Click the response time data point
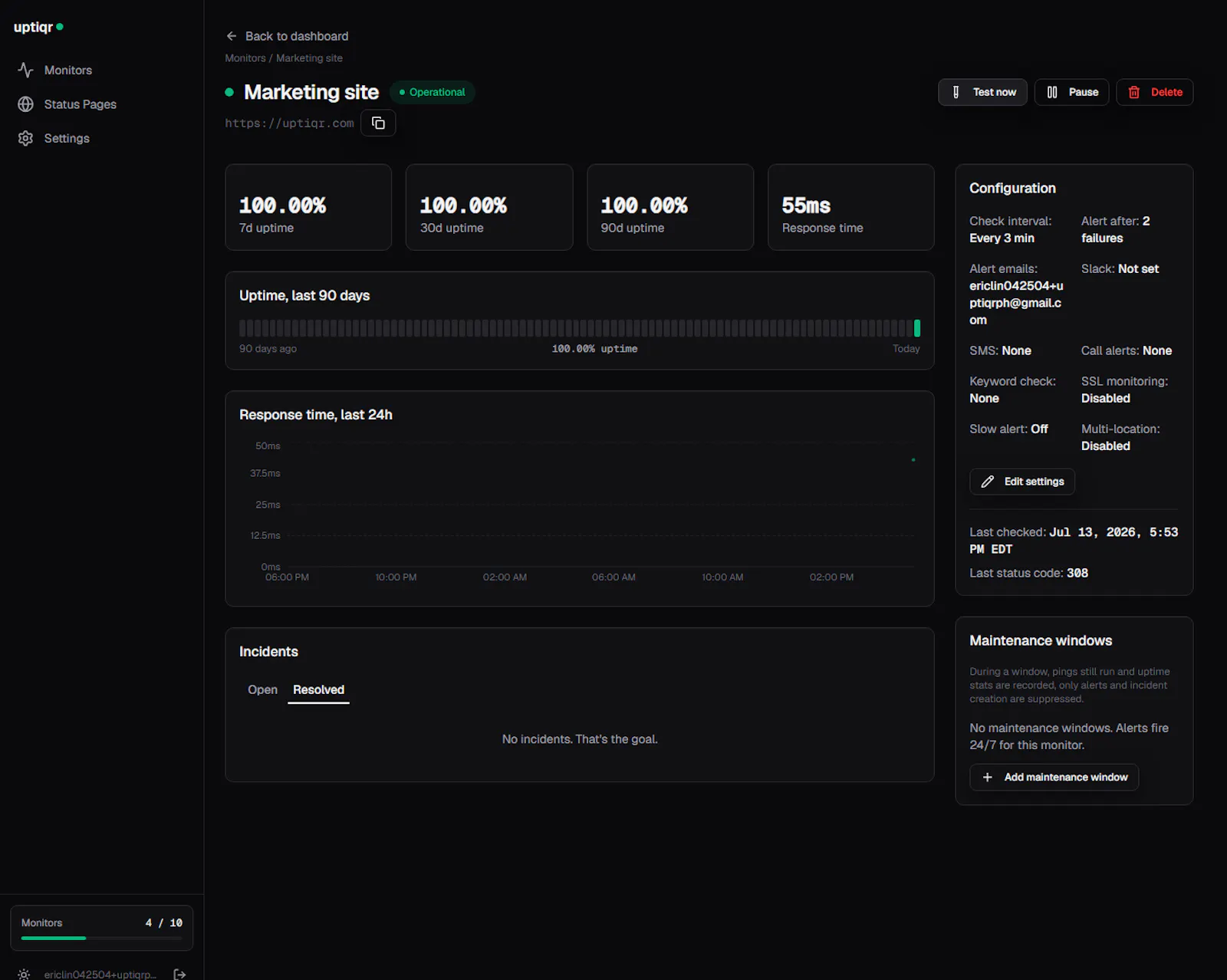This screenshot has height=980, width=1227. point(913,460)
